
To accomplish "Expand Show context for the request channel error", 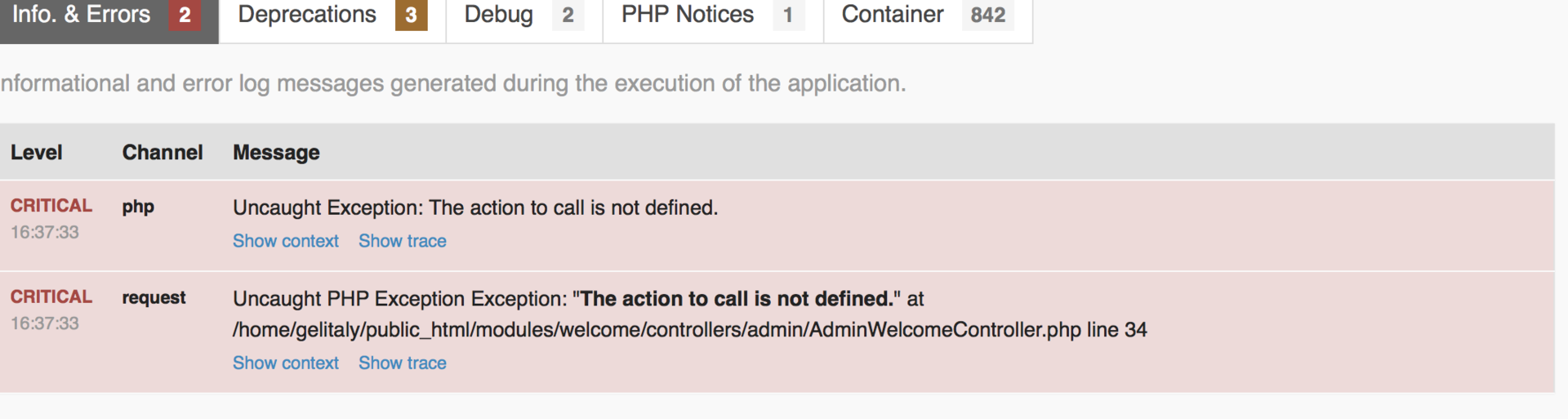I will pos(285,363).
